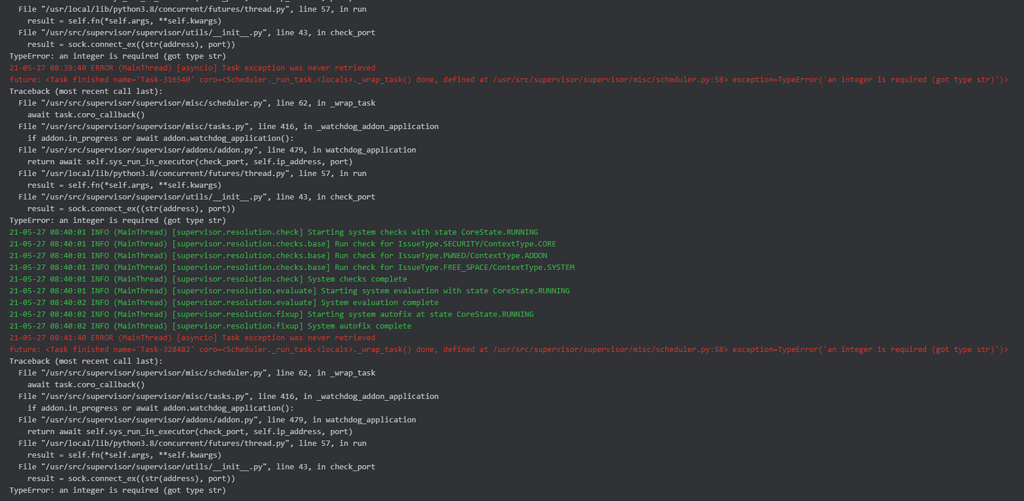Screen dimensions: 1024x501
Task: Select the 'System autofix complete' log line
Action: pyautogui.click(x=210, y=326)
